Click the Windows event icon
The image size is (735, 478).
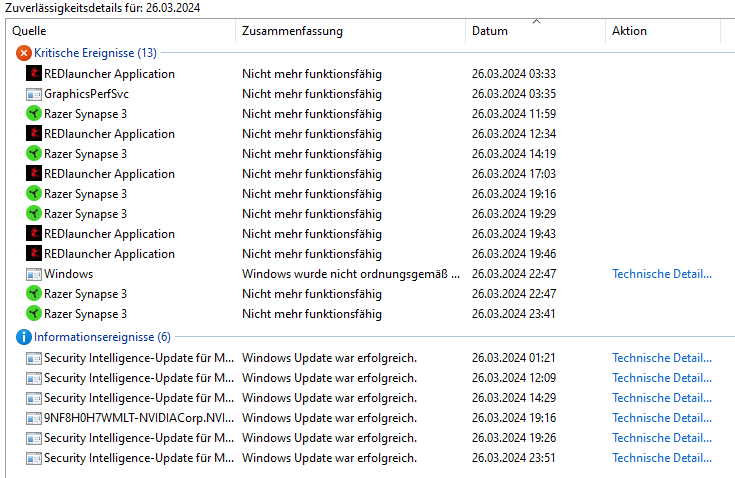(x=34, y=274)
